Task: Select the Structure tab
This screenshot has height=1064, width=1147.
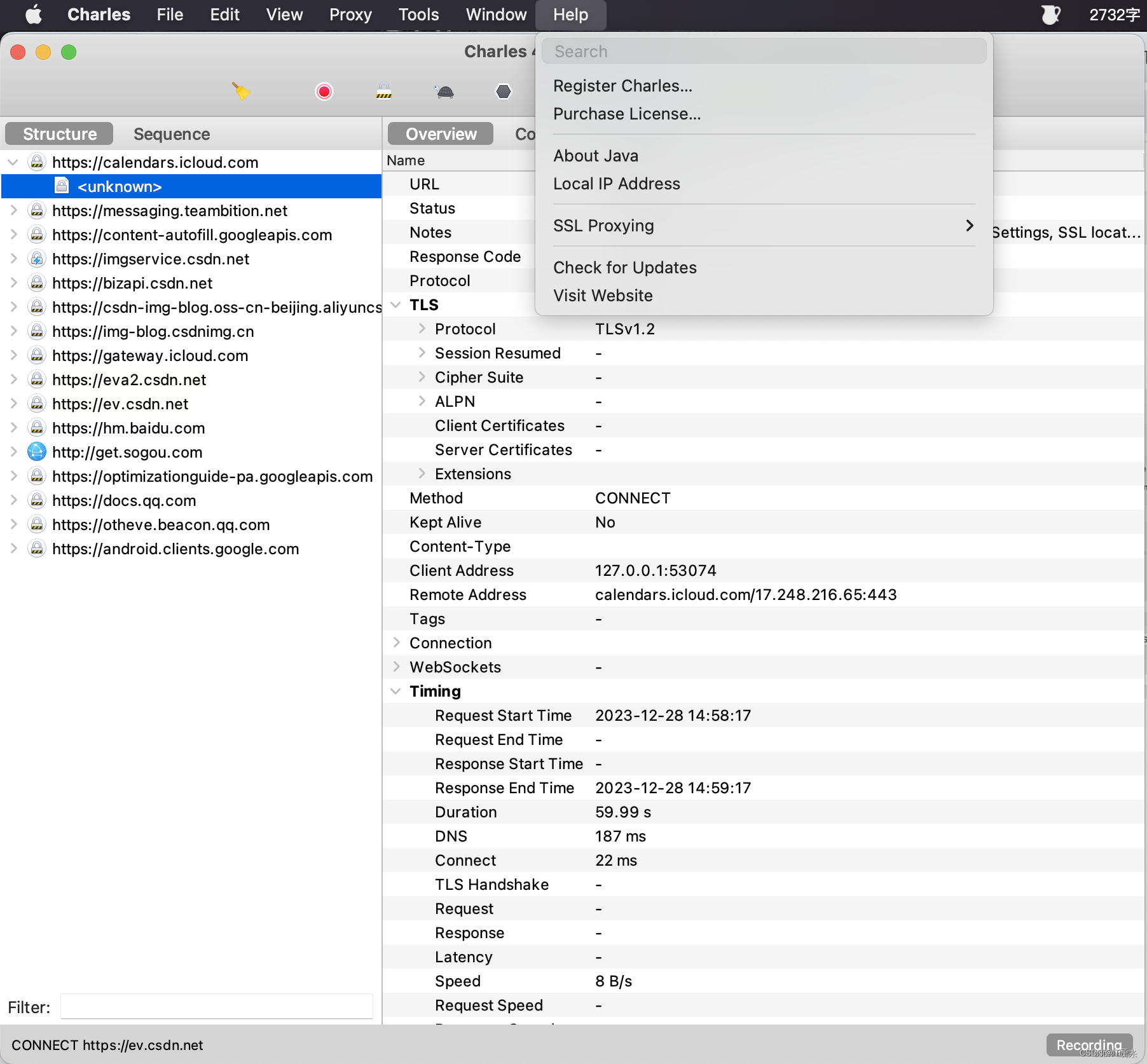Action: 59,134
